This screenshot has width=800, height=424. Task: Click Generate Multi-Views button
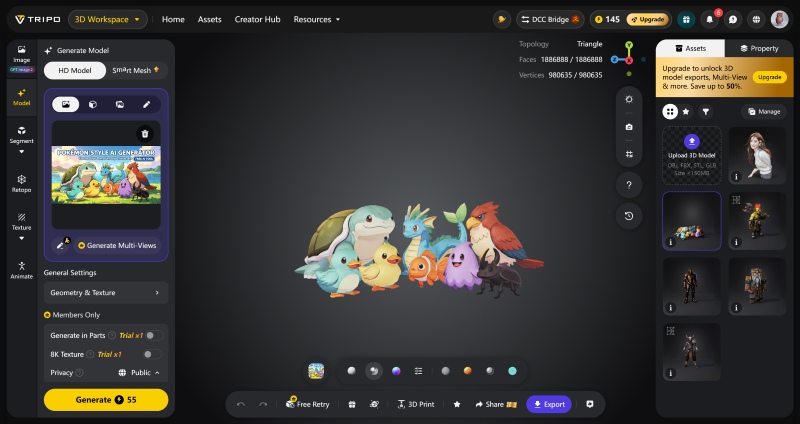pyautogui.click(x=117, y=245)
